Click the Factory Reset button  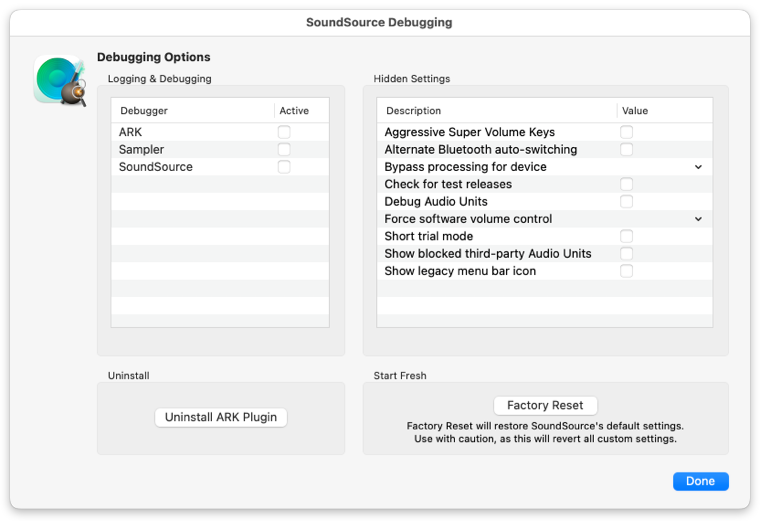click(545, 405)
